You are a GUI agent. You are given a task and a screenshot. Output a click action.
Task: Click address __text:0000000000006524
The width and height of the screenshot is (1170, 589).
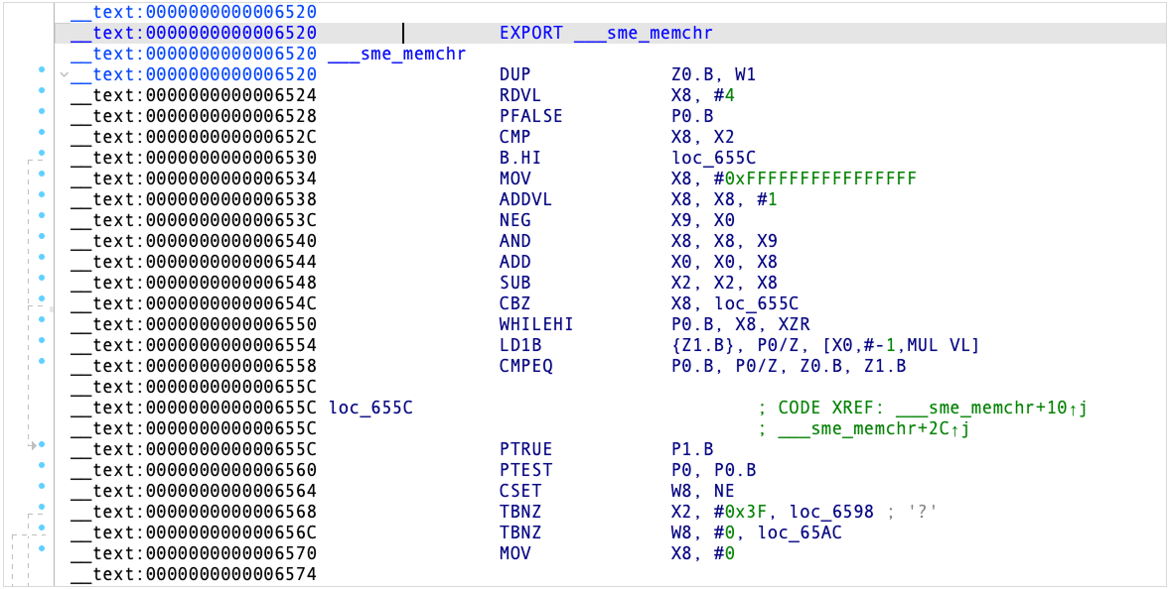tap(193, 96)
